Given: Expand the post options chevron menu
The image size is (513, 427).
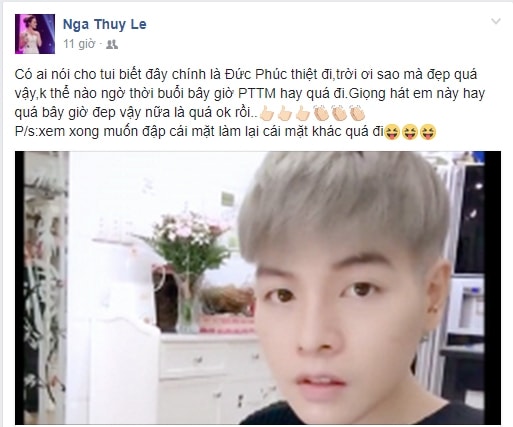Looking at the screenshot, I should pos(496,22).
